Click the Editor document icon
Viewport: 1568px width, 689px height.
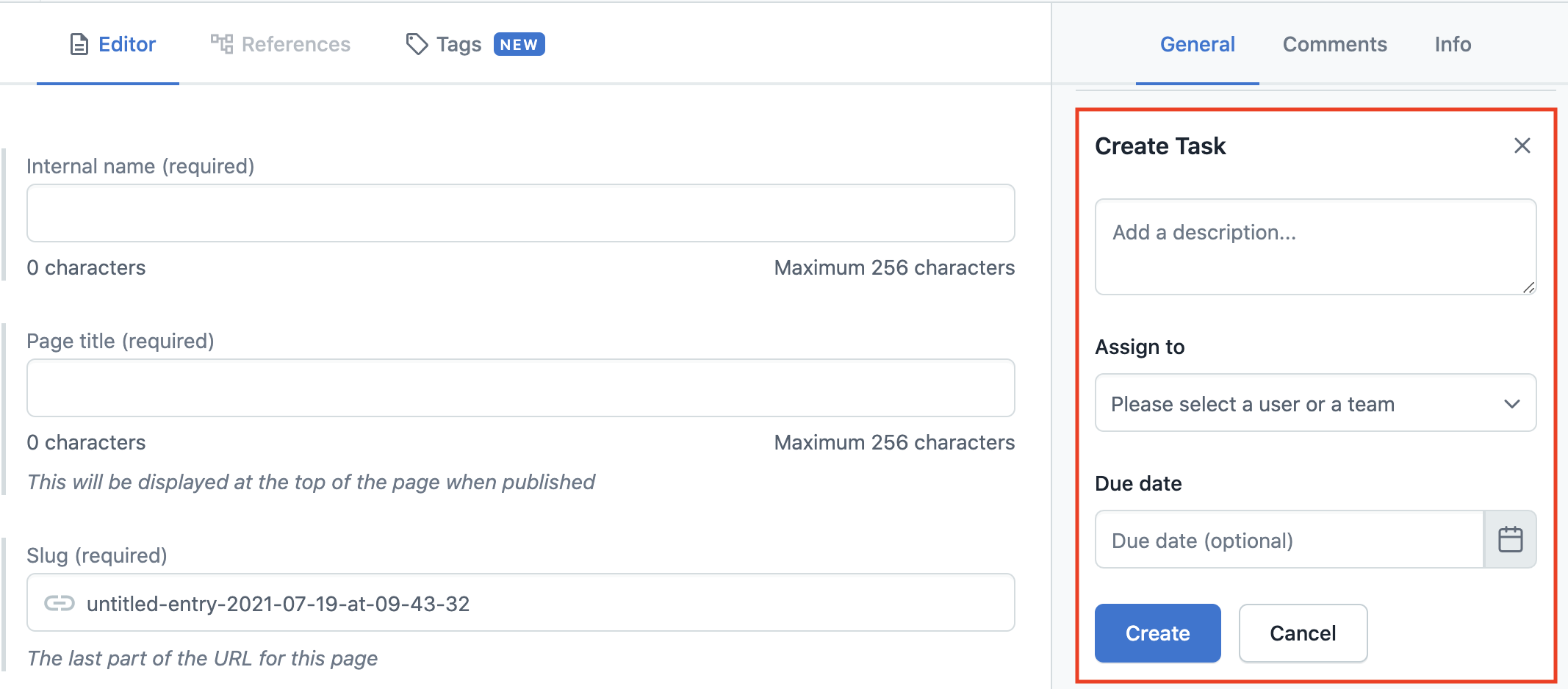coord(79,45)
